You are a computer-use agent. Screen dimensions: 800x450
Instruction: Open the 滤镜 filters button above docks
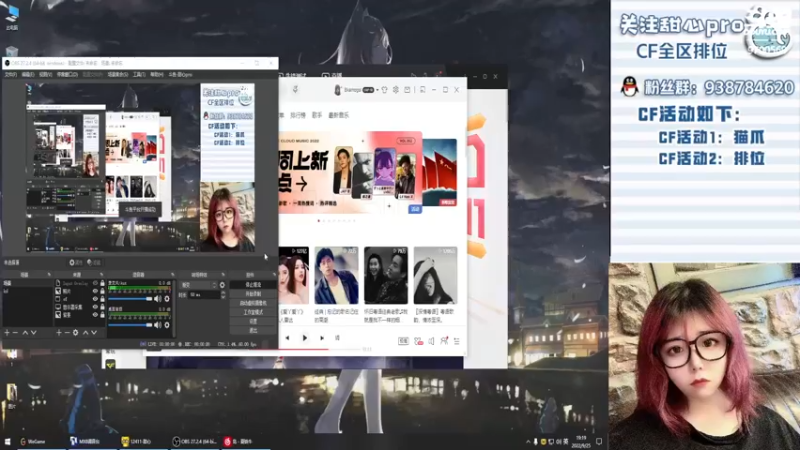click(93, 263)
